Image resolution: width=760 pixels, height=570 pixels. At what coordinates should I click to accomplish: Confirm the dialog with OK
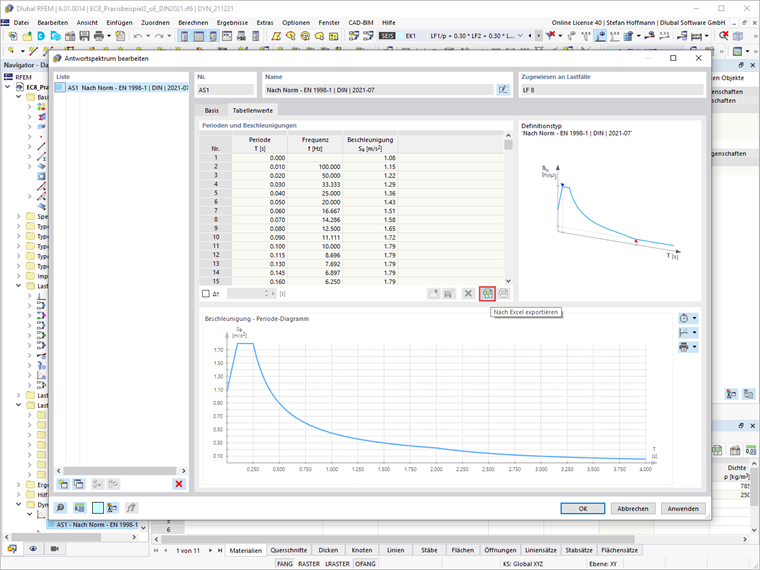[583, 508]
